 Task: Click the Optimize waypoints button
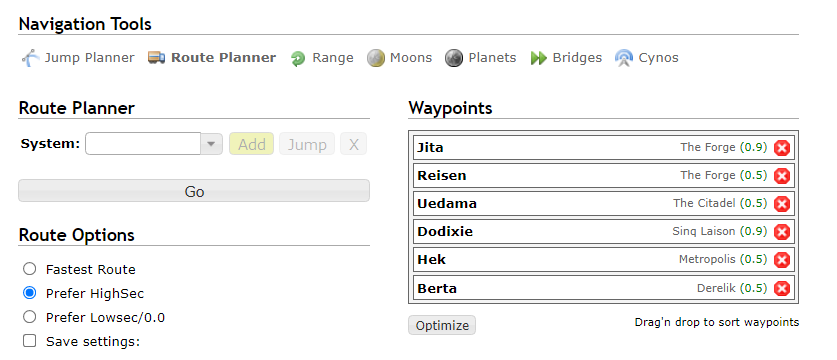442,325
